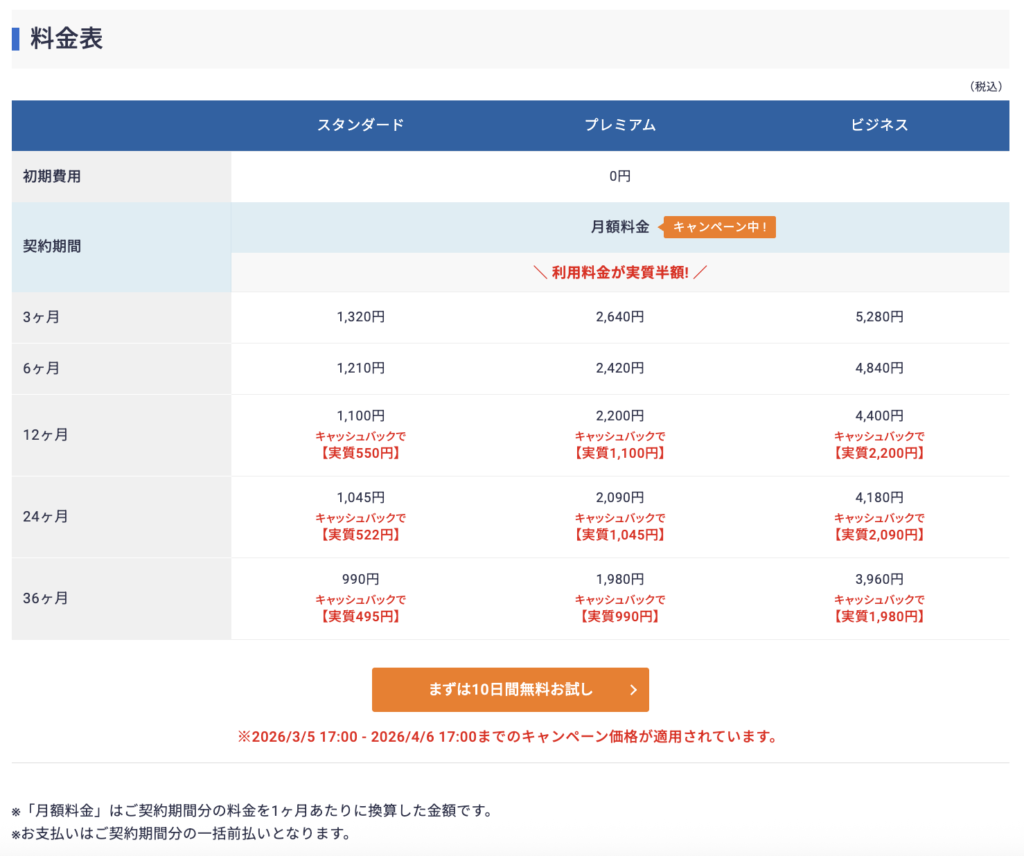Screen dimensions: 1024x856
Task: Select the プレミアム column header
Action: pos(620,125)
